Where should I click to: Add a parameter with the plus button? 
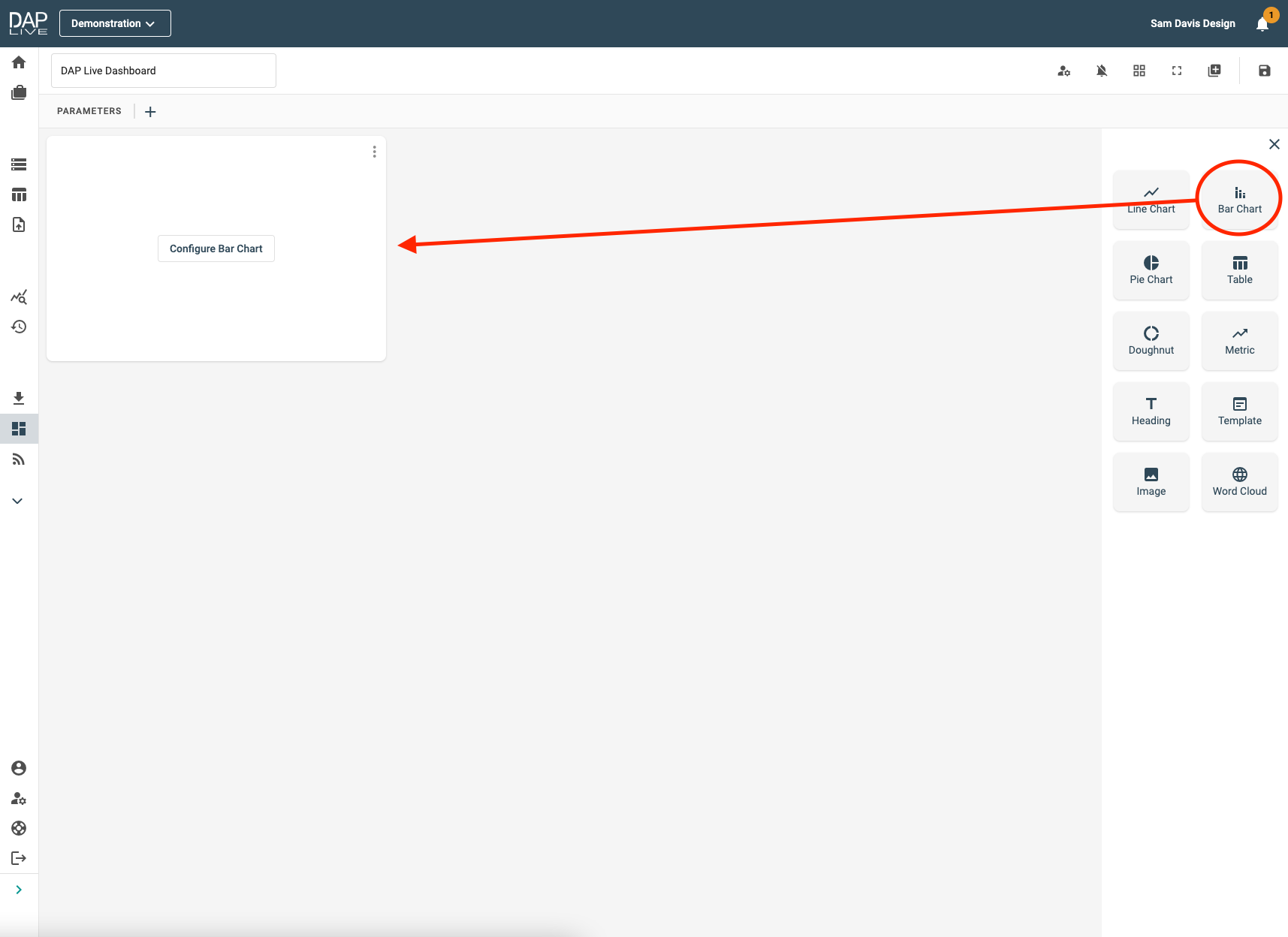(x=150, y=112)
